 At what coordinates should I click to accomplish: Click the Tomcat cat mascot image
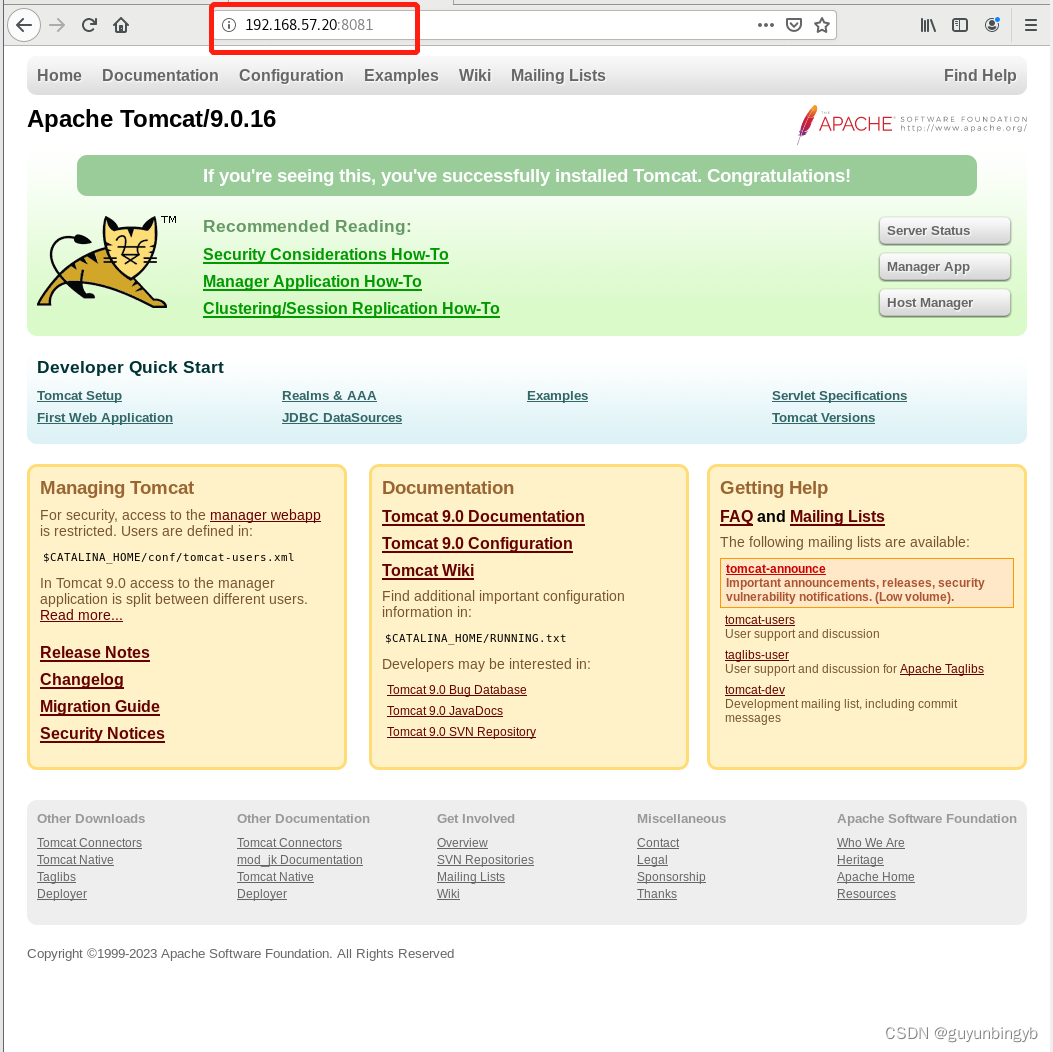tap(105, 261)
